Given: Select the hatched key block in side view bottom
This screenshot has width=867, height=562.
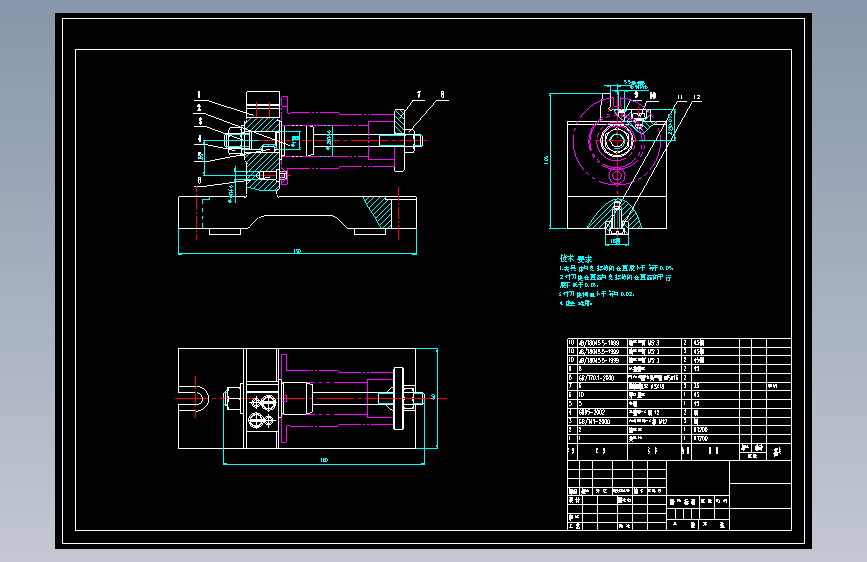Looking at the screenshot, I should pos(616,215).
